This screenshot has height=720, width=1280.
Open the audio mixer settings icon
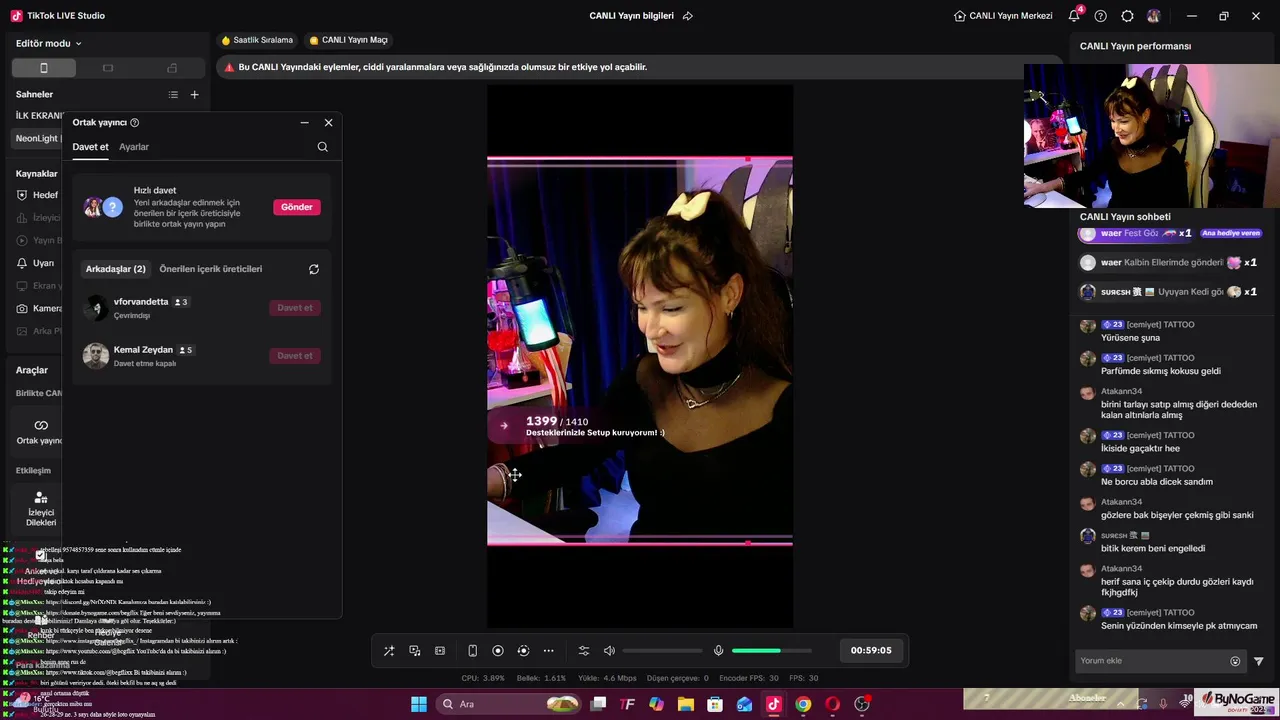584,651
